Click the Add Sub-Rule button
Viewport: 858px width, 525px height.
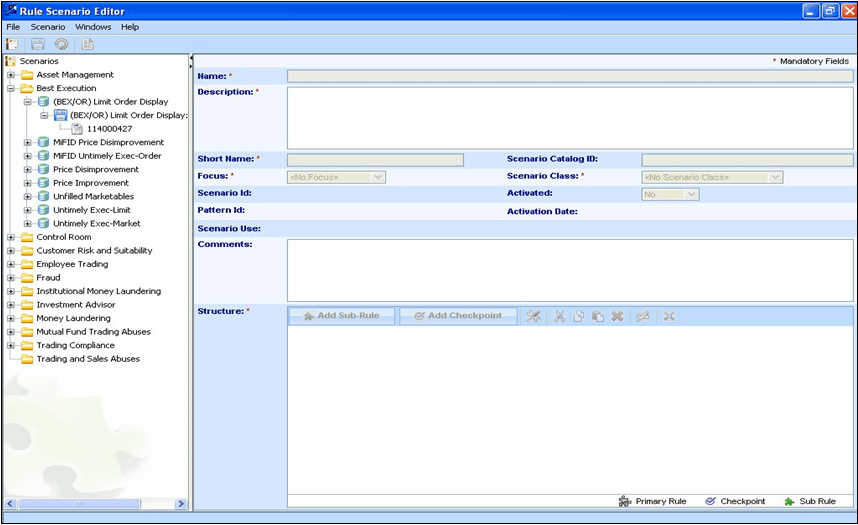click(341, 316)
